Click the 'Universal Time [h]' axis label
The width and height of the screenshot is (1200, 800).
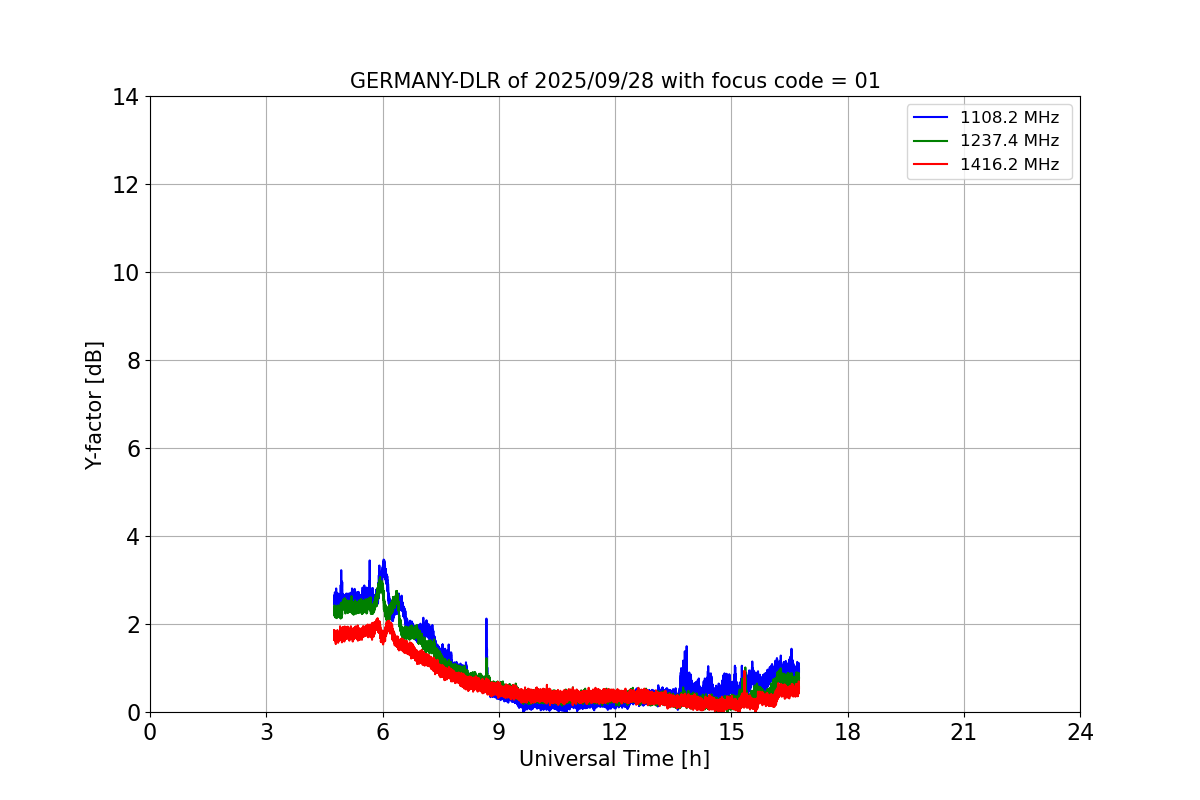614,759
